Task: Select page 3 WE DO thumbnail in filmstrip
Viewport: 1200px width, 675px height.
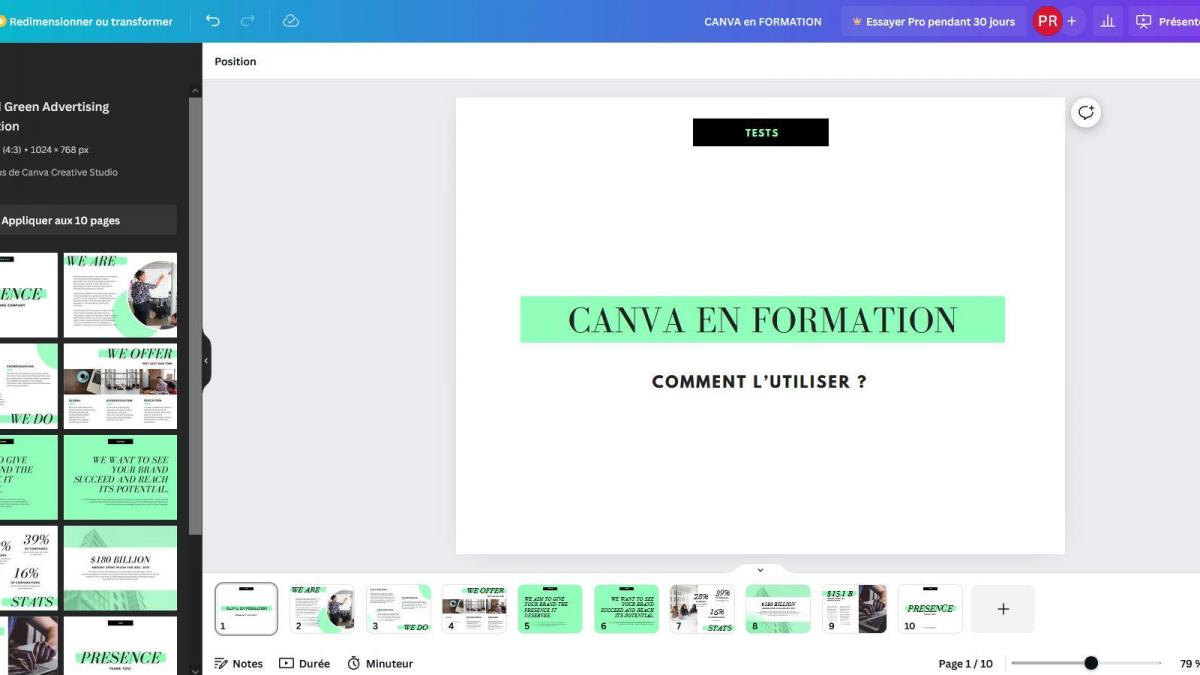Action: tap(398, 609)
